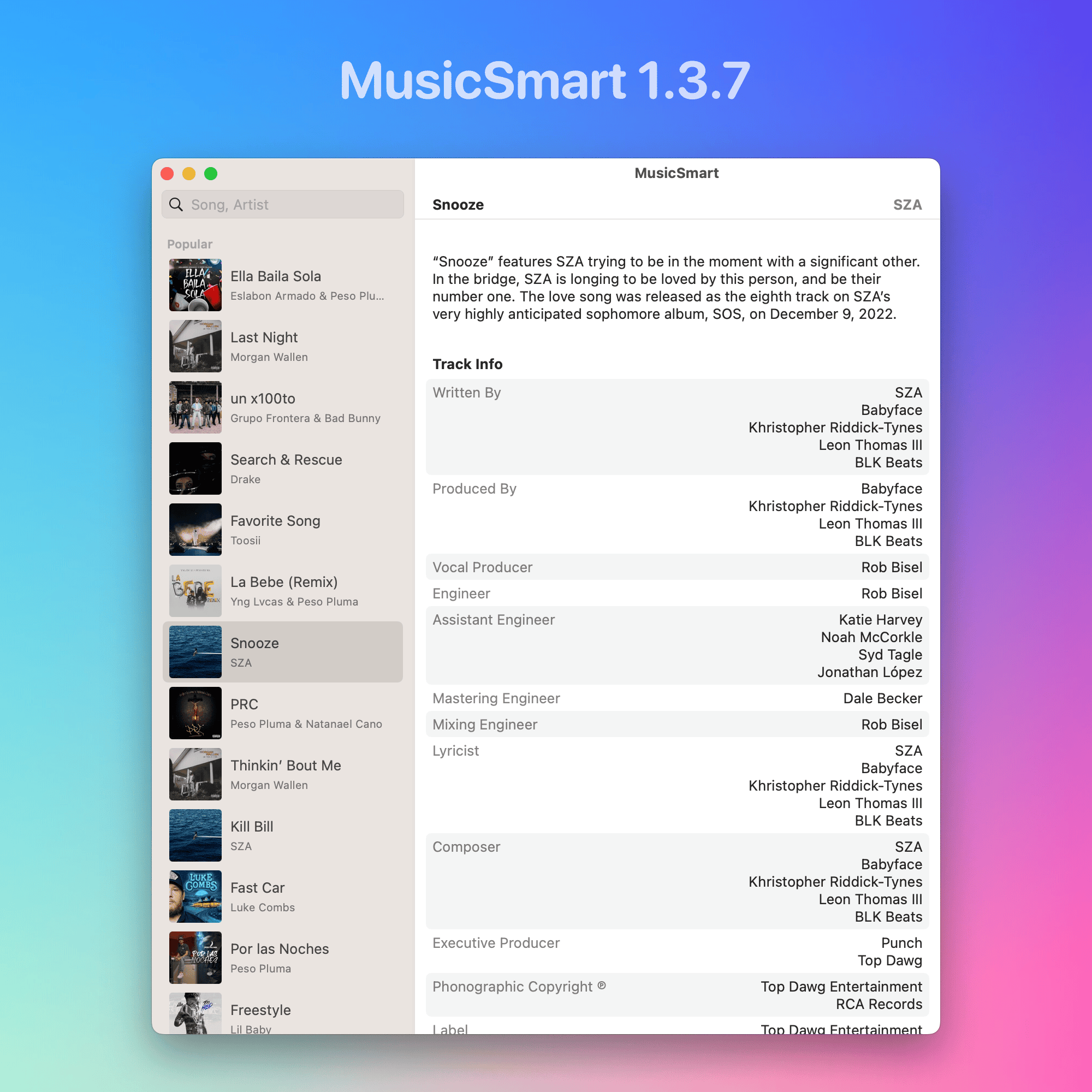The width and height of the screenshot is (1092, 1092).
Task: Click the Mixing Engineer label
Action: coord(485,725)
